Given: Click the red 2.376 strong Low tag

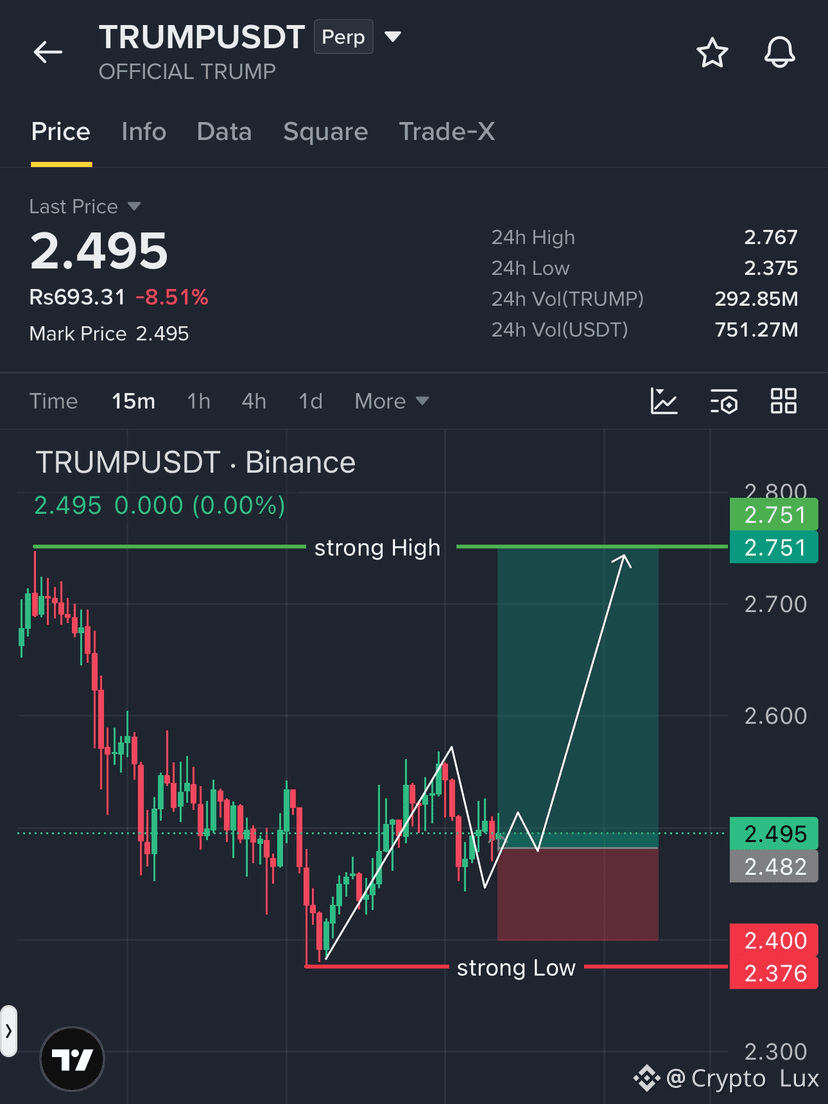Looking at the screenshot, I should [x=774, y=973].
